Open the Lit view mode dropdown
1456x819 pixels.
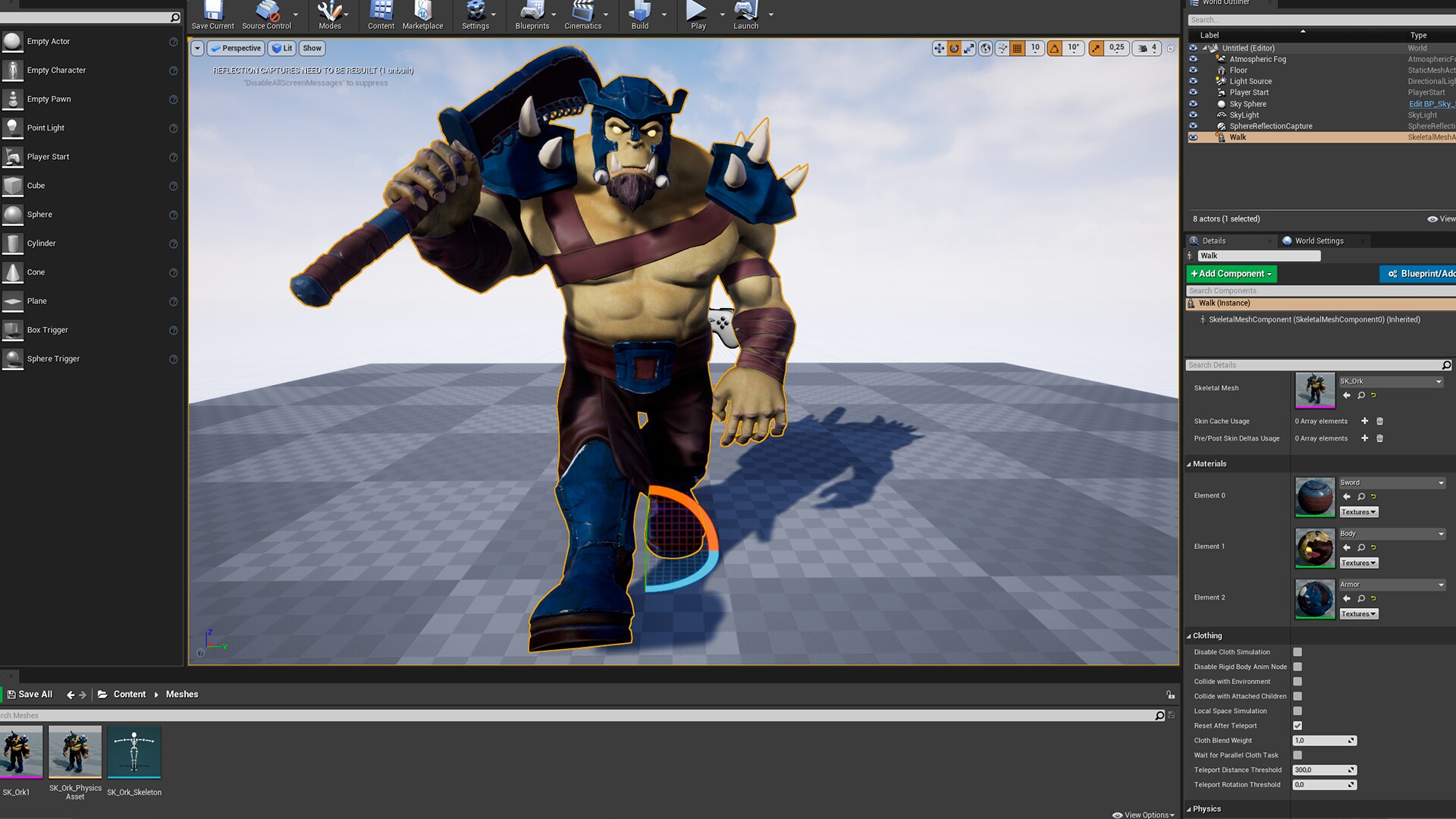(281, 48)
